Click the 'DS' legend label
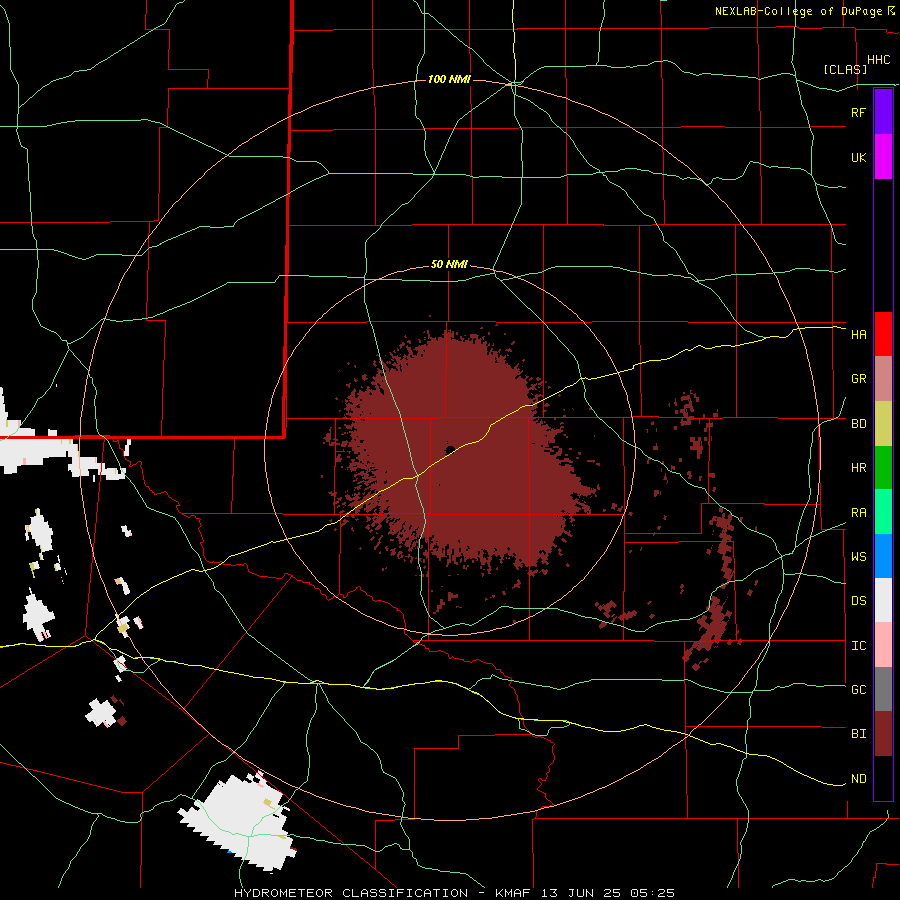 [858, 601]
